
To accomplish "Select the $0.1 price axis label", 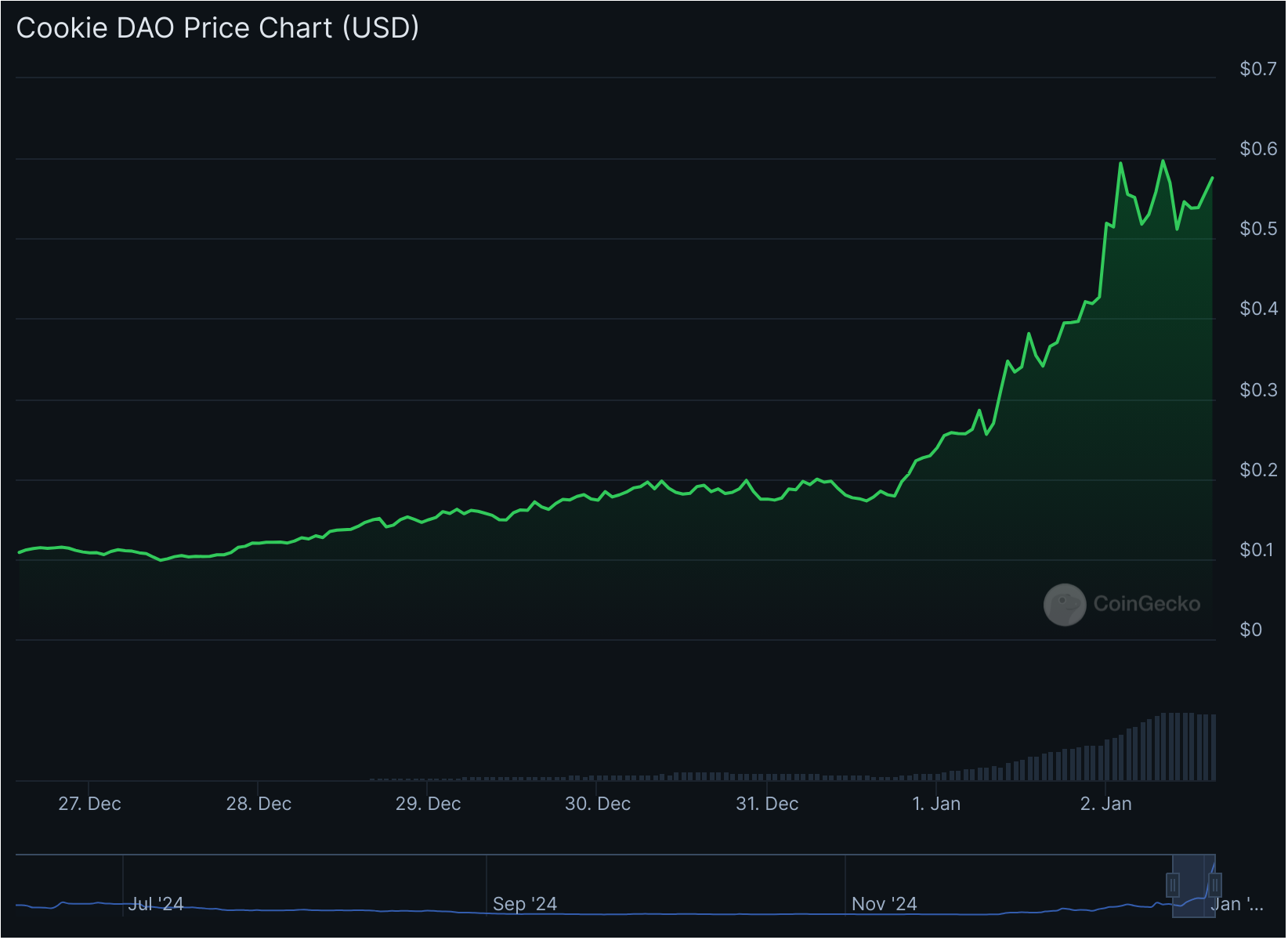I will point(1258,550).
